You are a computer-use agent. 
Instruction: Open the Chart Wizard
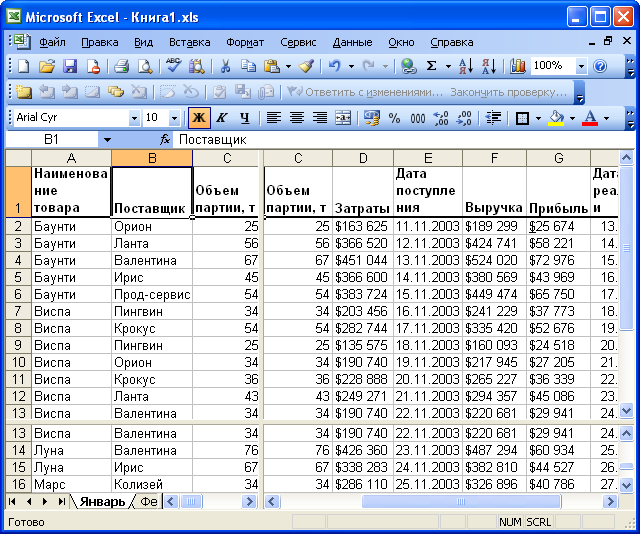(x=518, y=66)
